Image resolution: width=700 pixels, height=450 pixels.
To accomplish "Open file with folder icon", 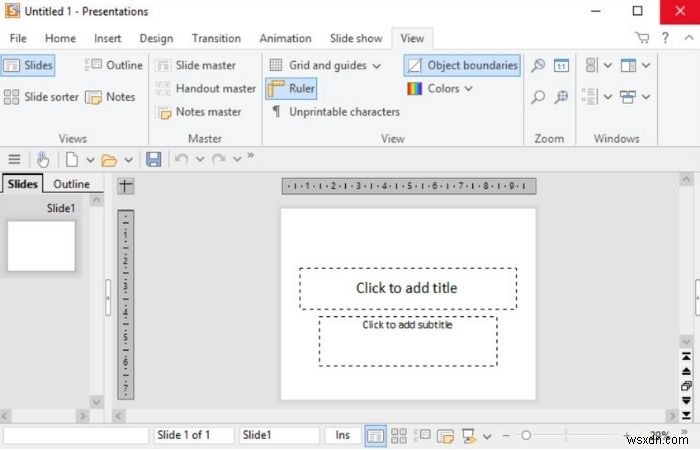I will [109, 160].
